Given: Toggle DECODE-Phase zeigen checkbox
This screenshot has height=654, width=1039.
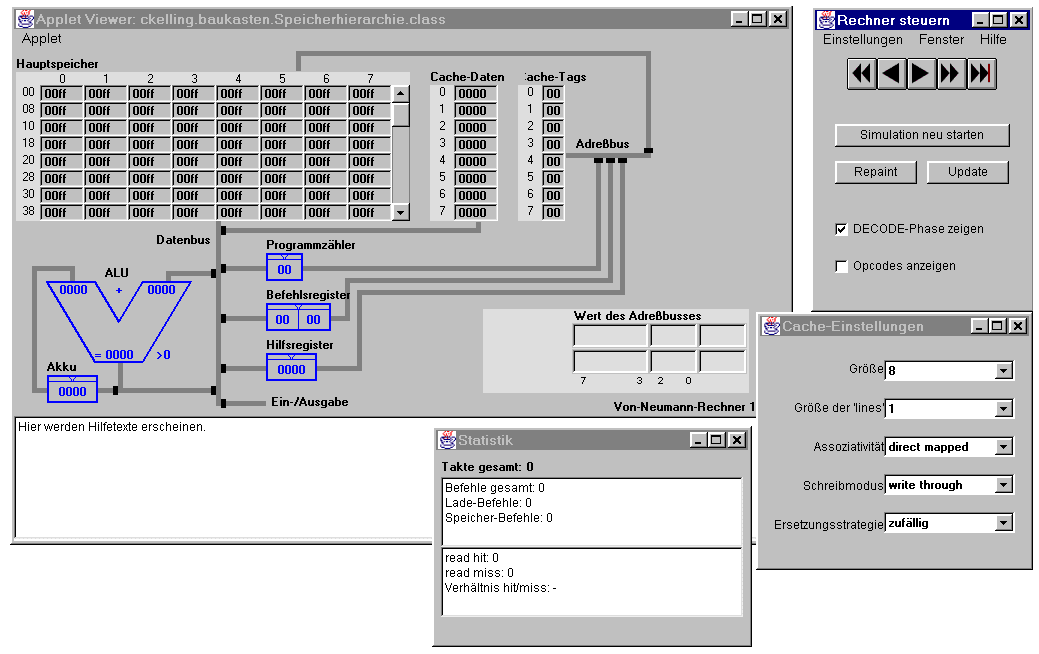Looking at the screenshot, I should click(x=842, y=229).
